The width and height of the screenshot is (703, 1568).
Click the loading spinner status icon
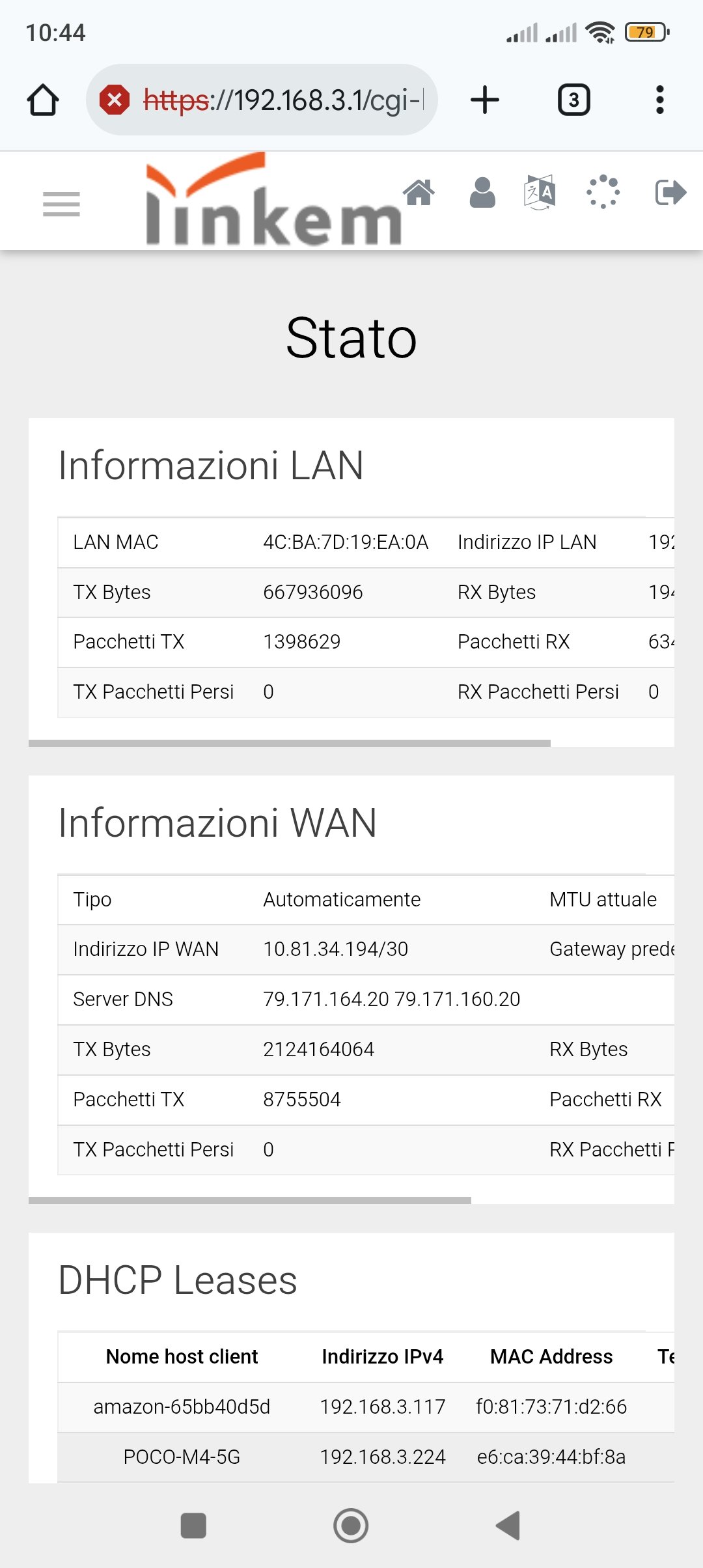coord(603,193)
